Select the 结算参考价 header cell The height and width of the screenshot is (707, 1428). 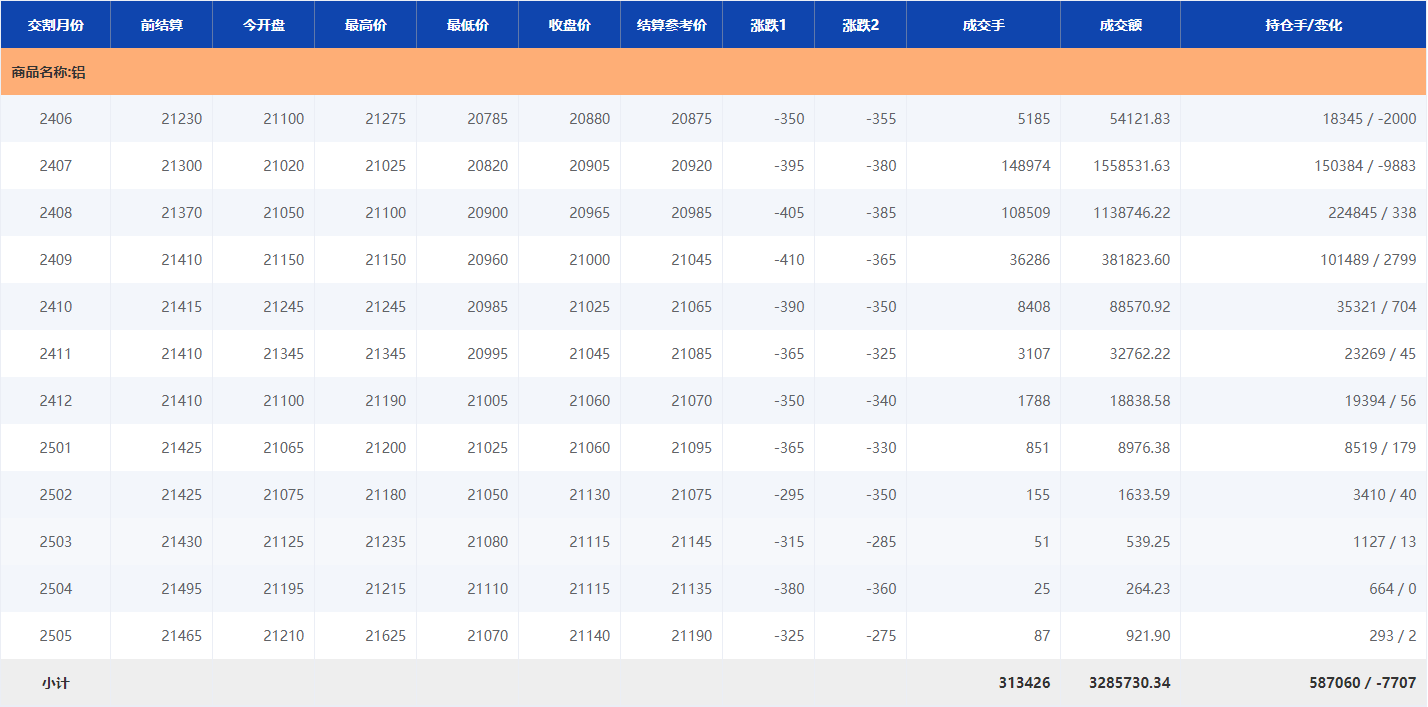tap(671, 25)
